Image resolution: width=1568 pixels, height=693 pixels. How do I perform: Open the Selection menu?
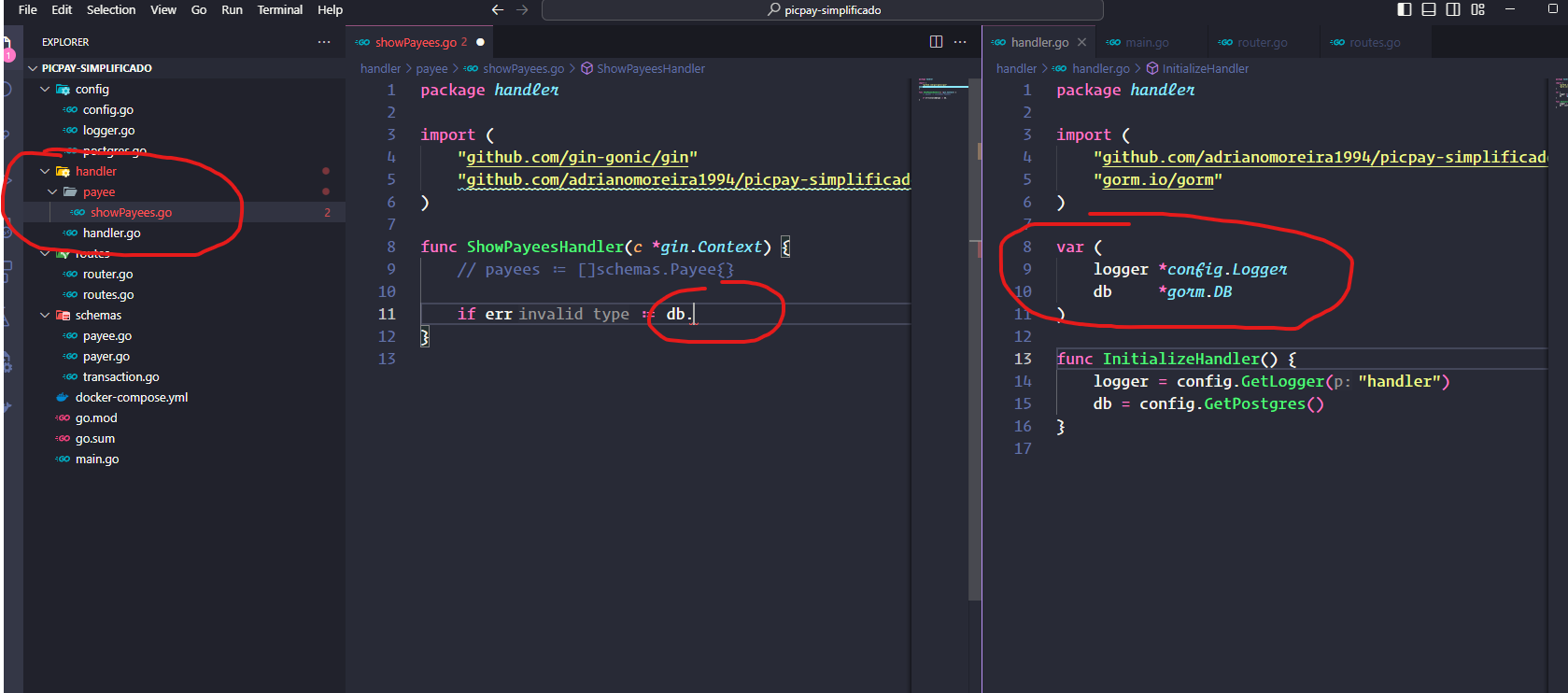111,9
